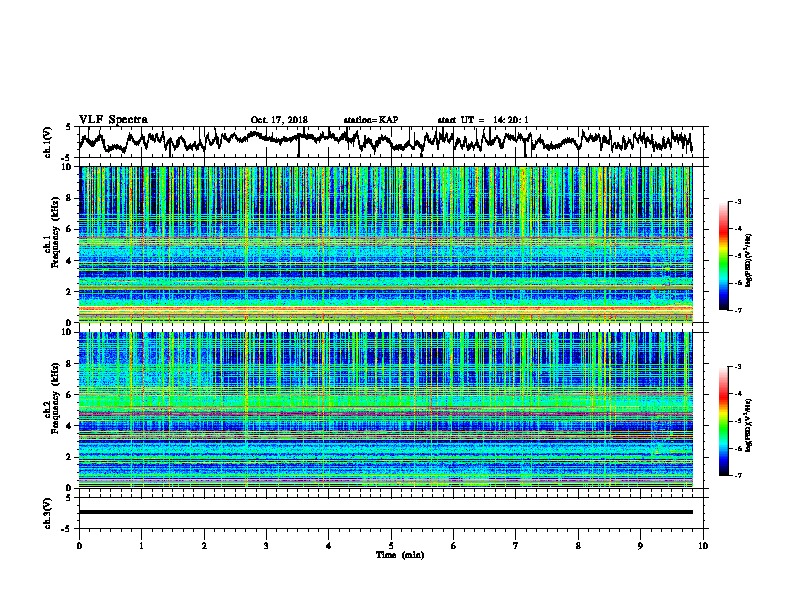Image resolution: width=792 pixels, height=612 pixels.
Task: Click the ch.1 voltage waveform trace
Action: click(385, 141)
